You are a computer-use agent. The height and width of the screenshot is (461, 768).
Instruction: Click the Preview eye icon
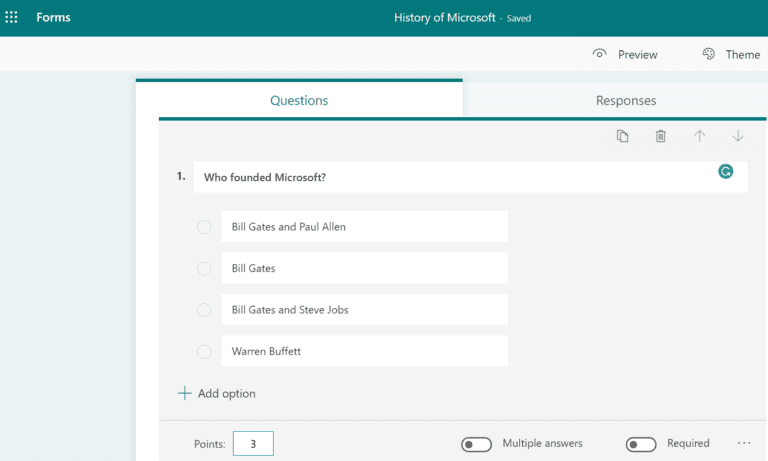pos(600,54)
